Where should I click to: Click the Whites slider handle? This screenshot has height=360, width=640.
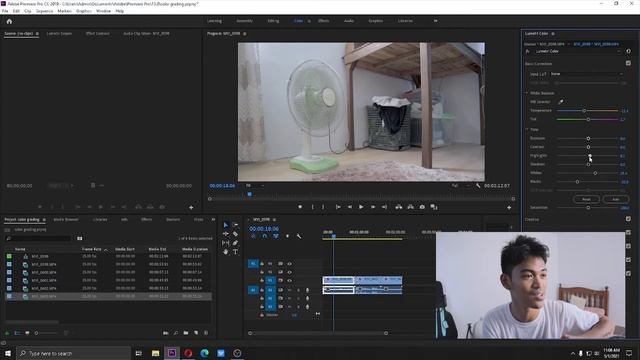pyautogui.click(x=595, y=173)
